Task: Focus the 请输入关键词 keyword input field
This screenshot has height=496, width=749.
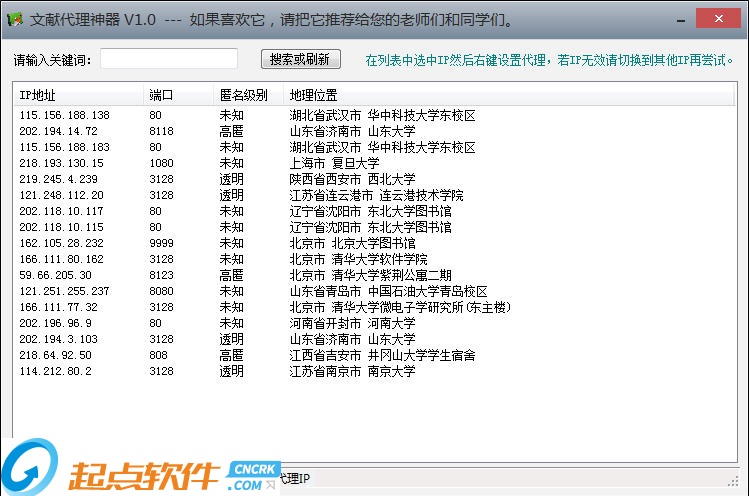Action: [169, 59]
